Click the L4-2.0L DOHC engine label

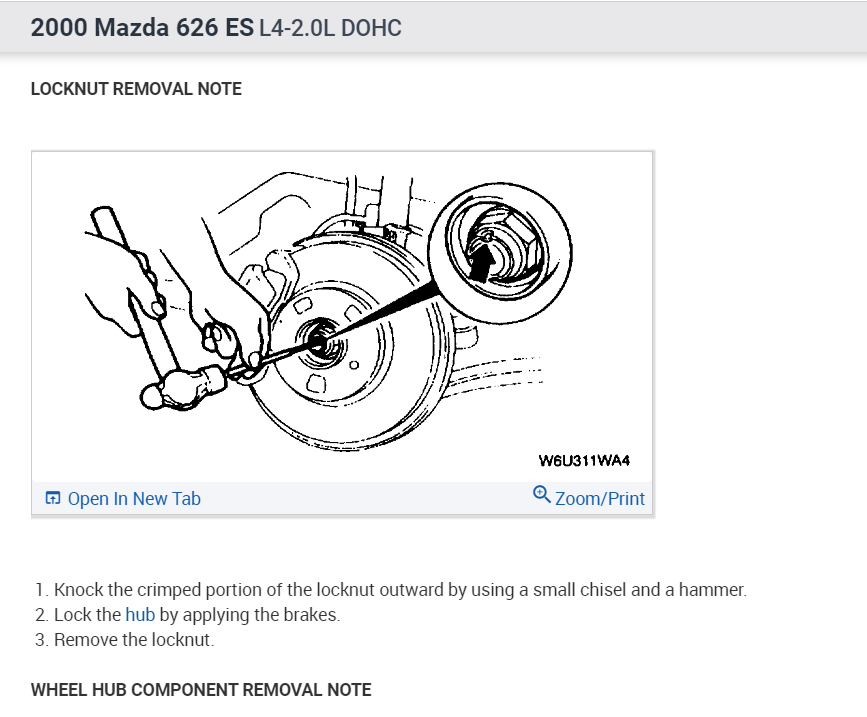click(330, 28)
